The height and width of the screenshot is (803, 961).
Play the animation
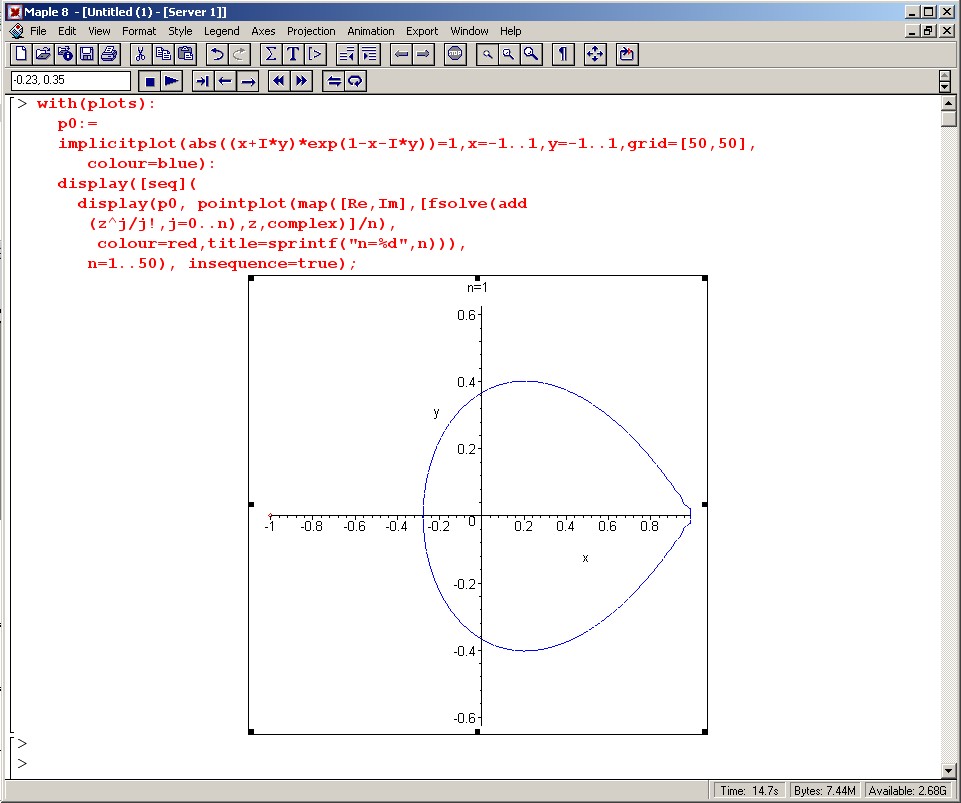tap(172, 81)
